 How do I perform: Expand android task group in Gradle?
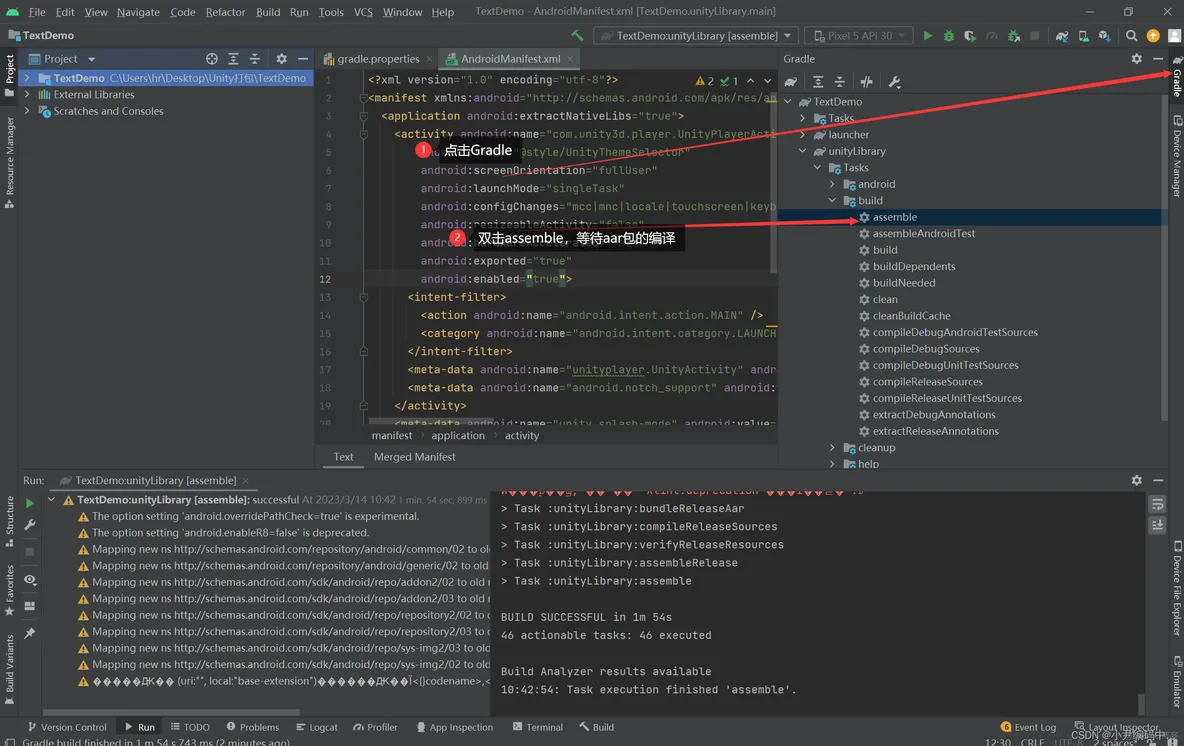(x=832, y=184)
